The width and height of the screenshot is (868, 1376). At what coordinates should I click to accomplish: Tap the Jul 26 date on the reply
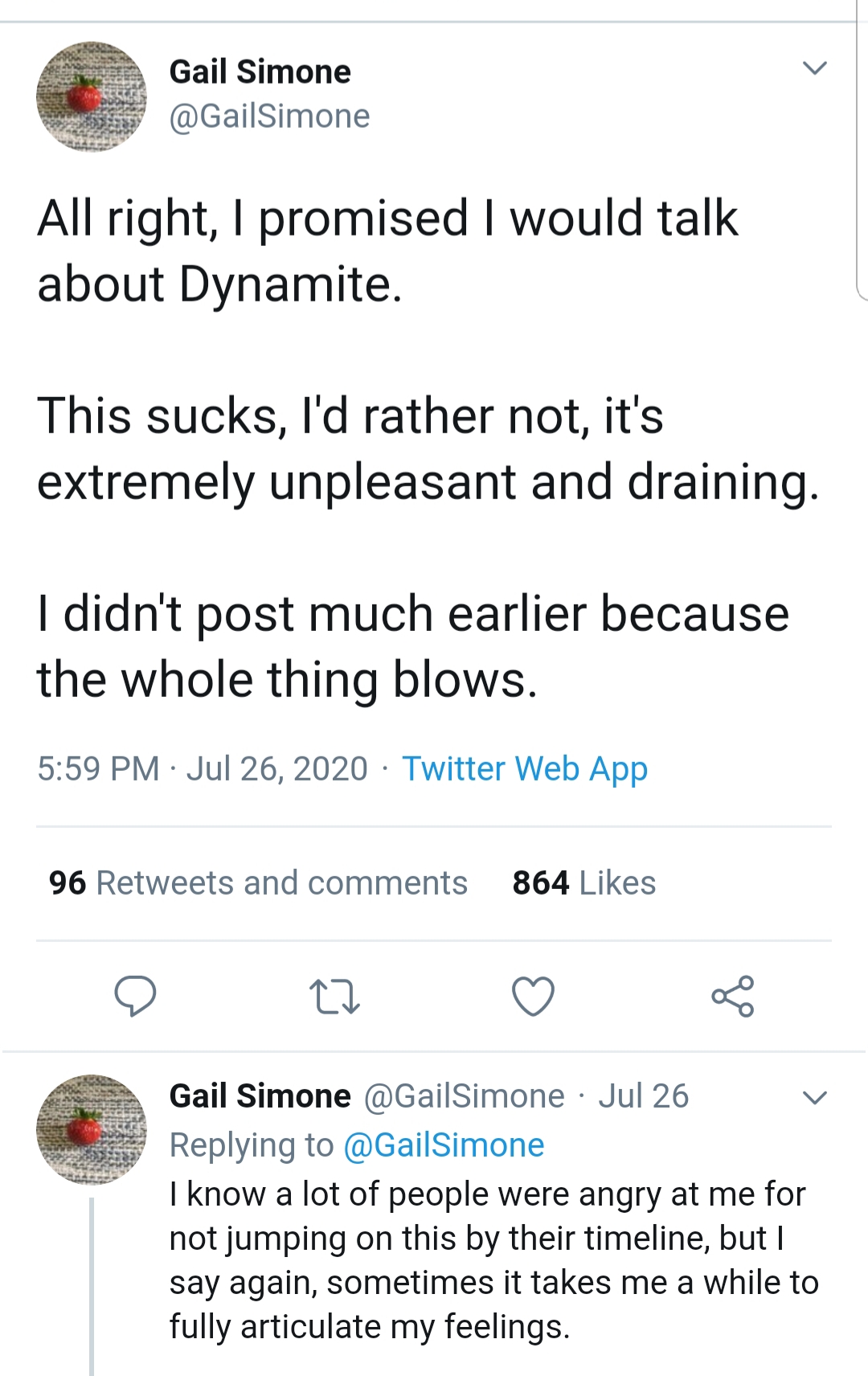[x=643, y=1096]
